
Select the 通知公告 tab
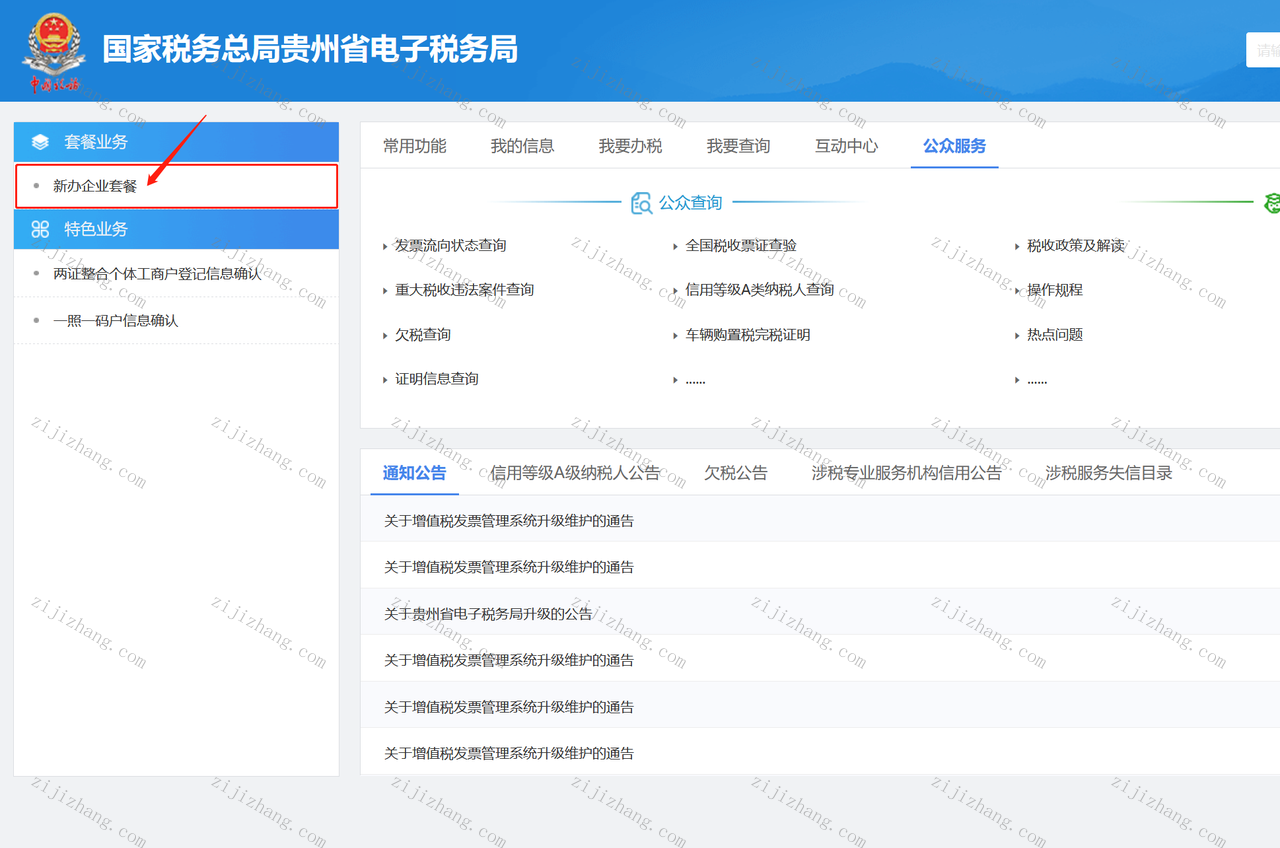coord(415,473)
